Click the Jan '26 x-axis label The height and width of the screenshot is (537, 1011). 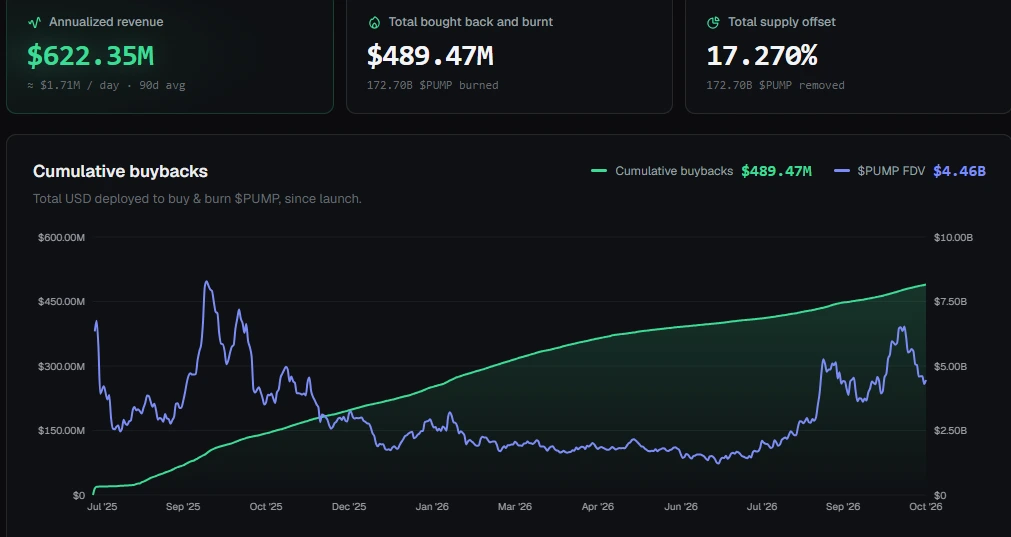(x=432, y=507)
